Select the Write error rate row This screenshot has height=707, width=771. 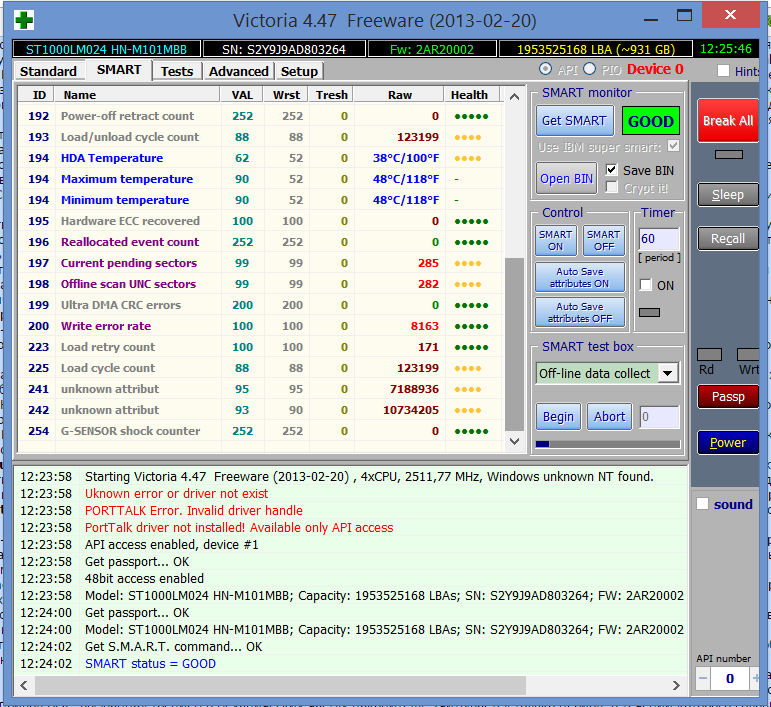click(261, 326)
